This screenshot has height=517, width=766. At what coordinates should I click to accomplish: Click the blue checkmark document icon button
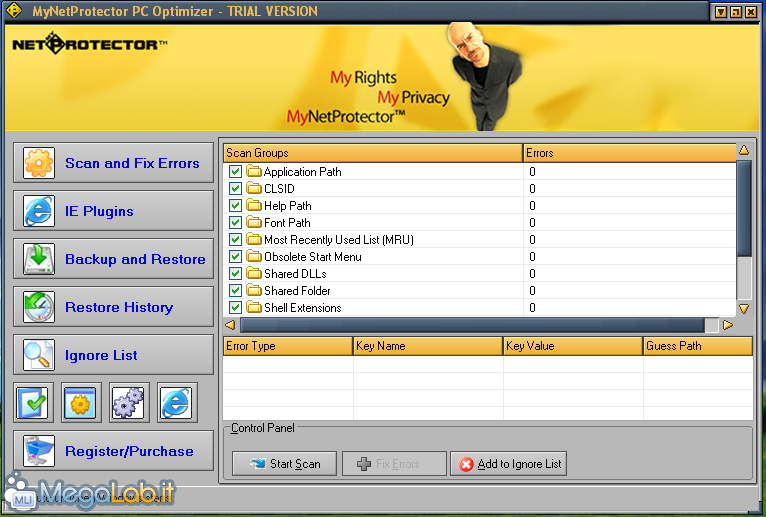pos(33,402)
